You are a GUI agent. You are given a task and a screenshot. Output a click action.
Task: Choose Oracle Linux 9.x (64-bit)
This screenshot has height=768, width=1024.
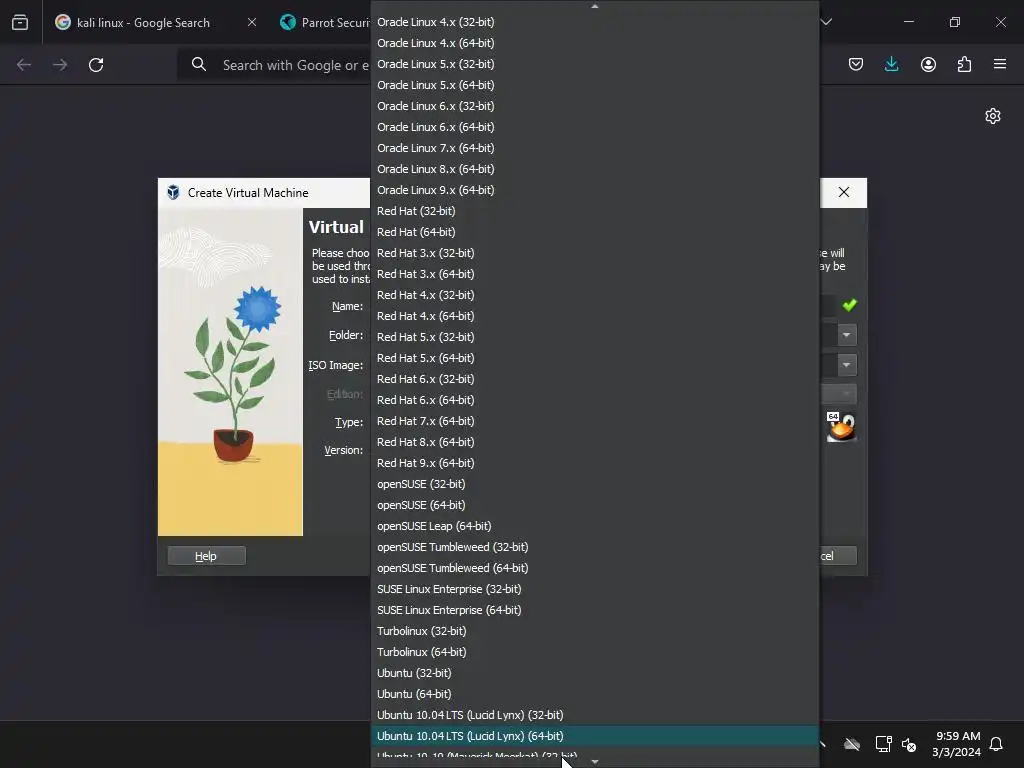point(594,190)
